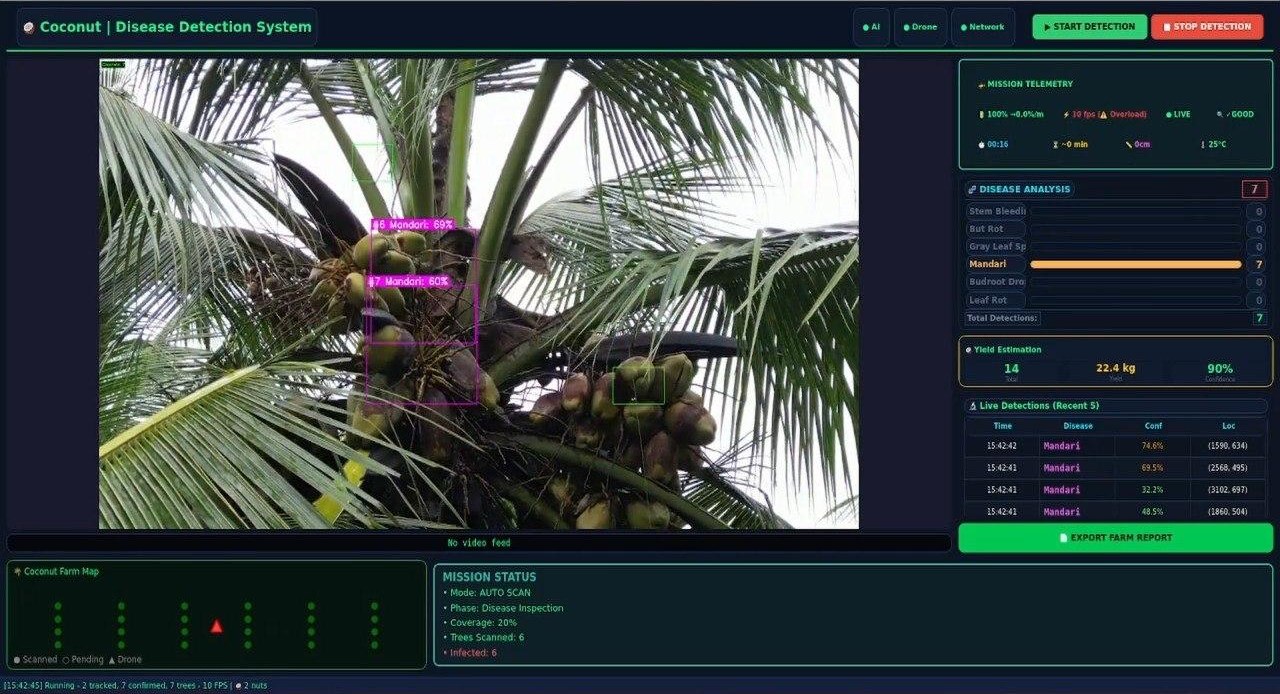Select the detection row with 69.5% confidence

click(1115, 468)
